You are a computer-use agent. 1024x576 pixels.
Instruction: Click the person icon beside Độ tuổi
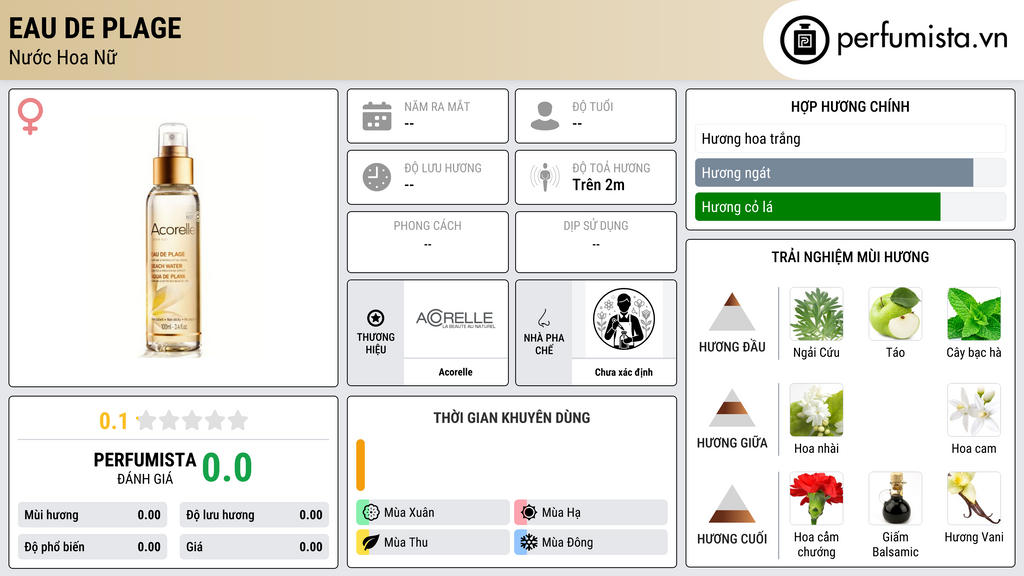[545, 116]
